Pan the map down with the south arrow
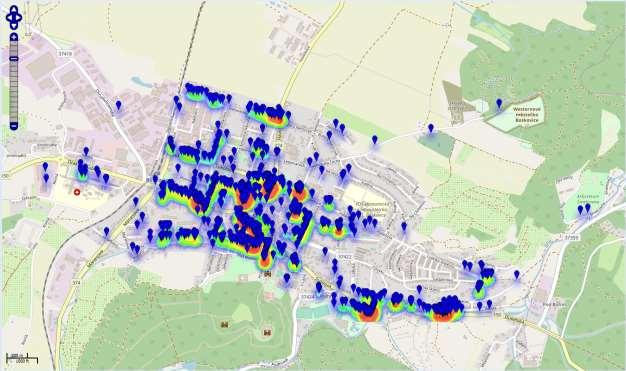This screenshot has width=626, height=371. 14,25
